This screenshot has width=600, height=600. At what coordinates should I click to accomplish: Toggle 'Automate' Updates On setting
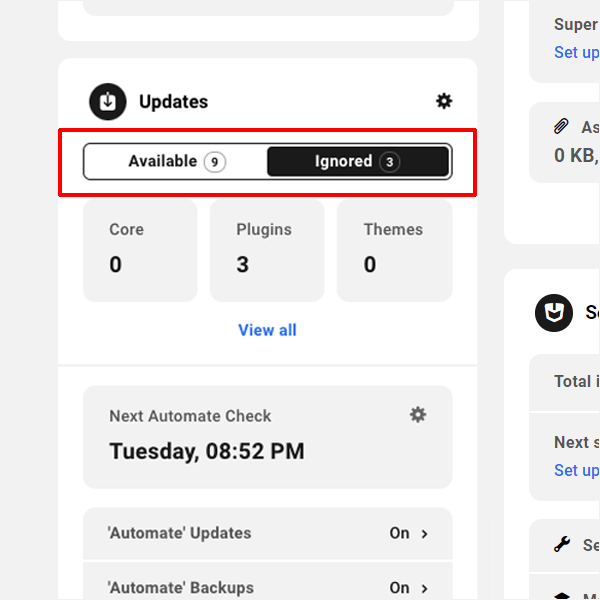pyautogui.click(x=400, y=534)
